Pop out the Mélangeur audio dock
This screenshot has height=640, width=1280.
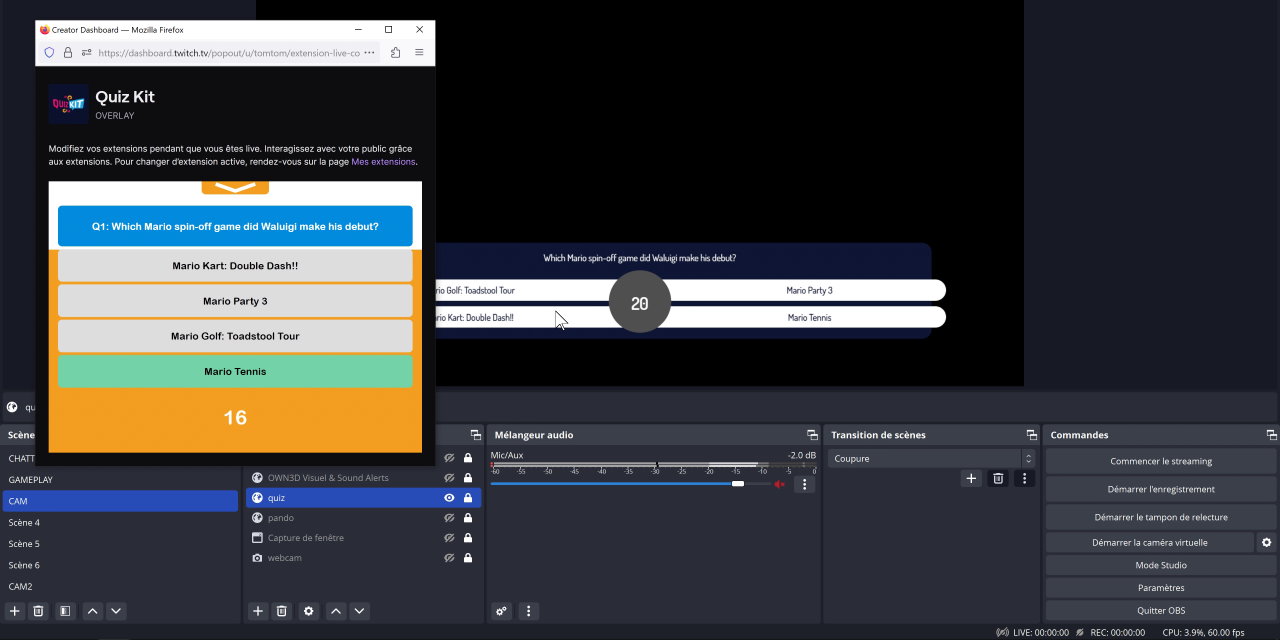click(812, 435)
